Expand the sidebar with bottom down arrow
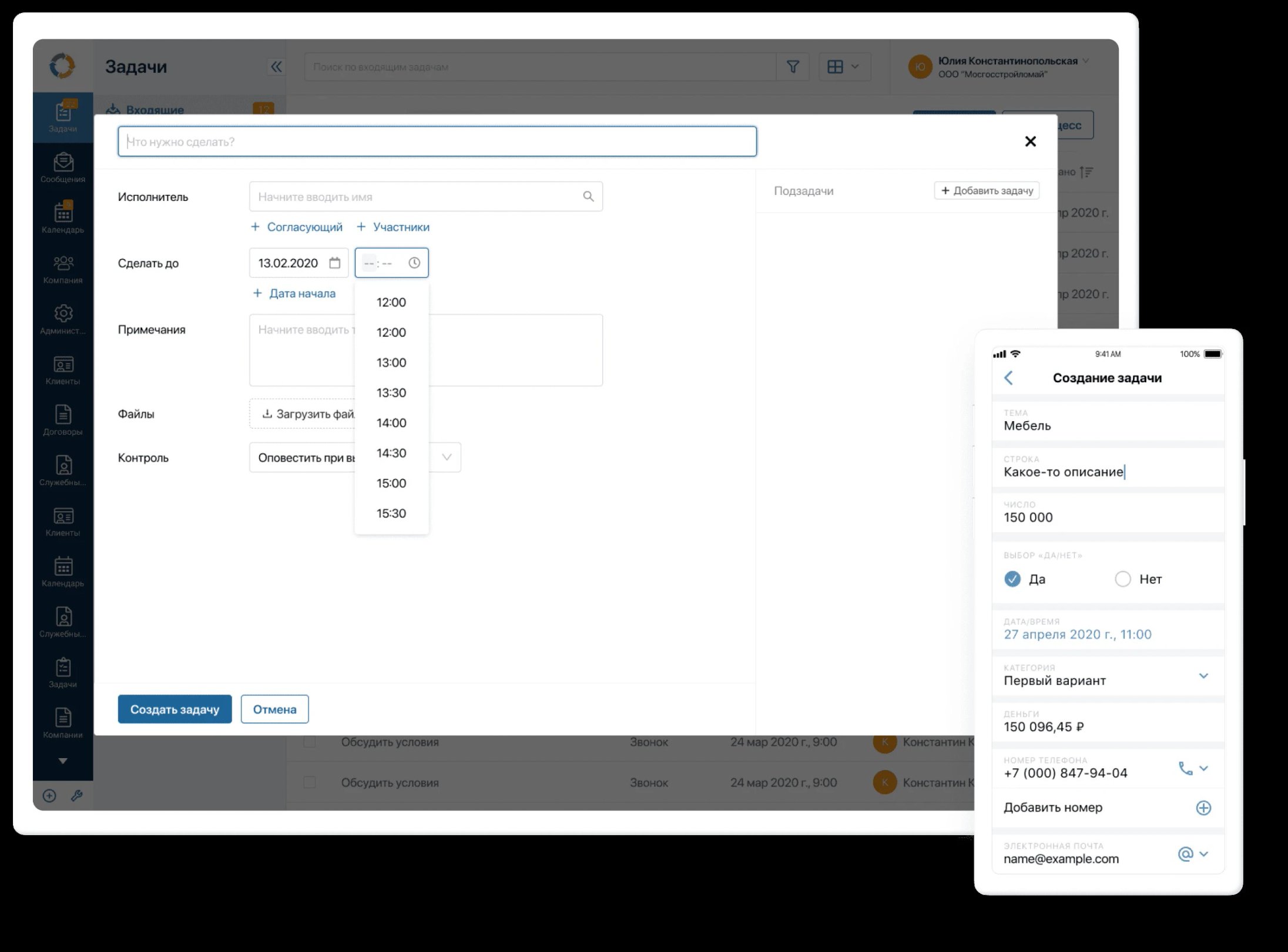 [x=63, y=761]
